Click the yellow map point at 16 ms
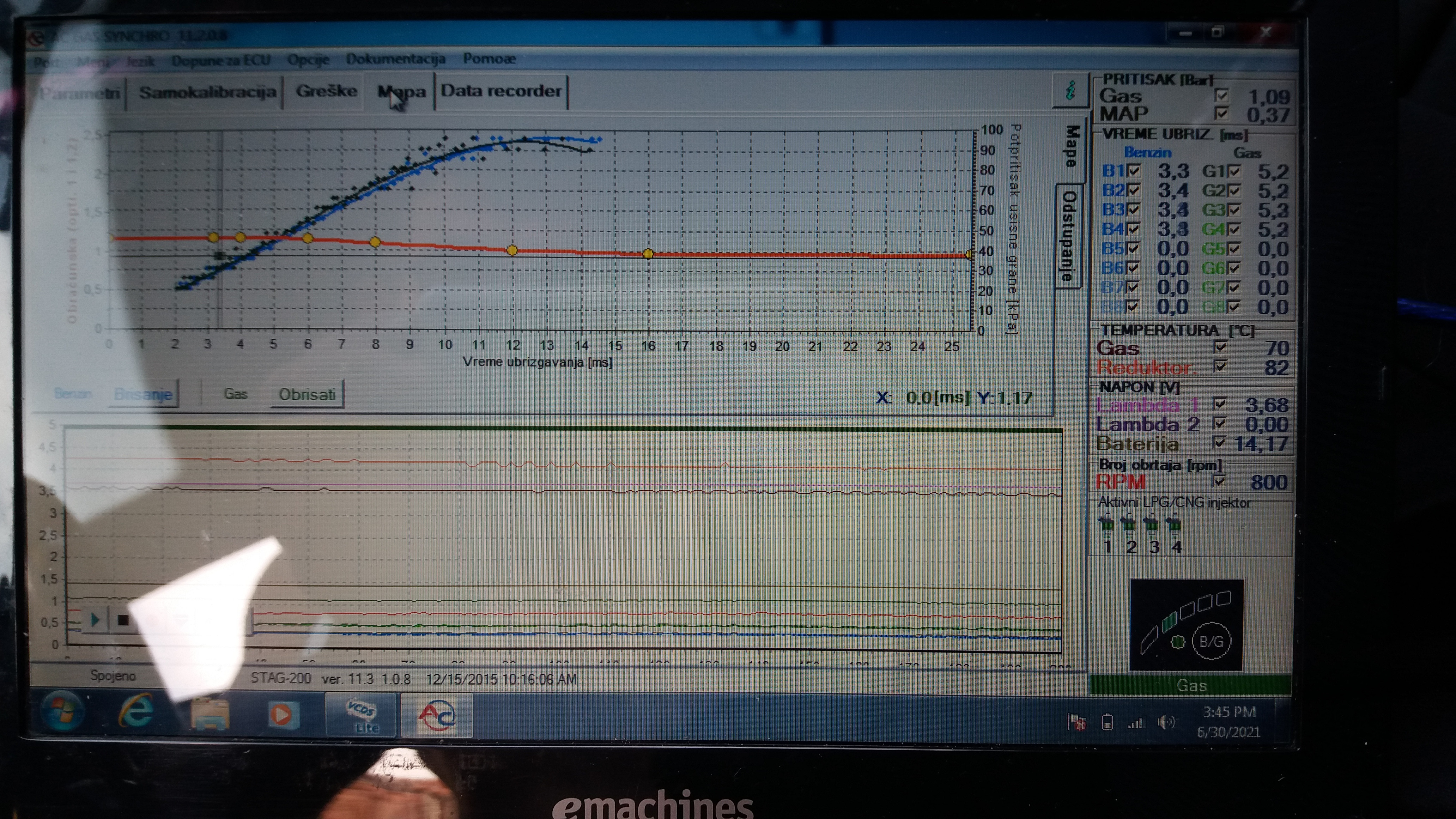 coord(648,254)
